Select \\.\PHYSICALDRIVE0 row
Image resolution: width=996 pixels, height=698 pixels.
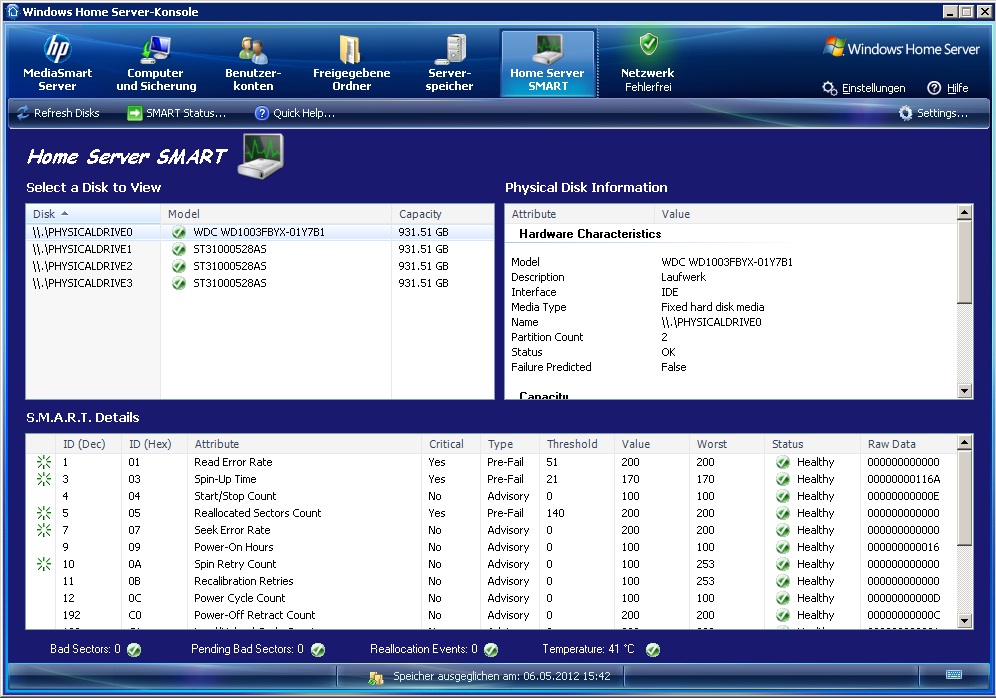(x=260, y=232)
